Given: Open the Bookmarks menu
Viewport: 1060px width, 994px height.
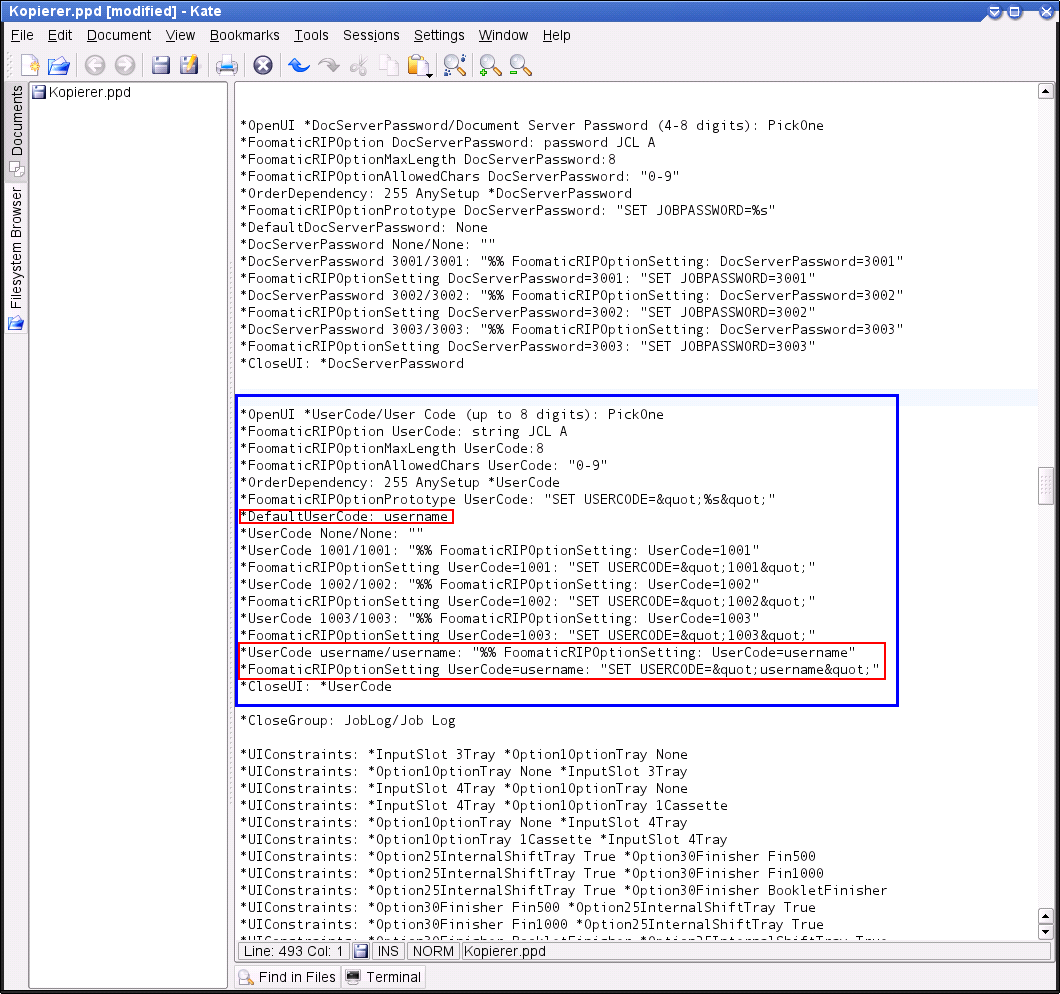Looking at the screenshot, I should 244,35.
